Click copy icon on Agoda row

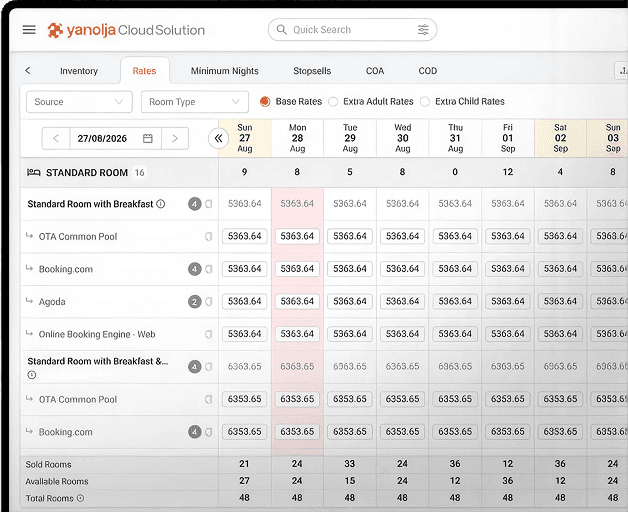(209, 301)
